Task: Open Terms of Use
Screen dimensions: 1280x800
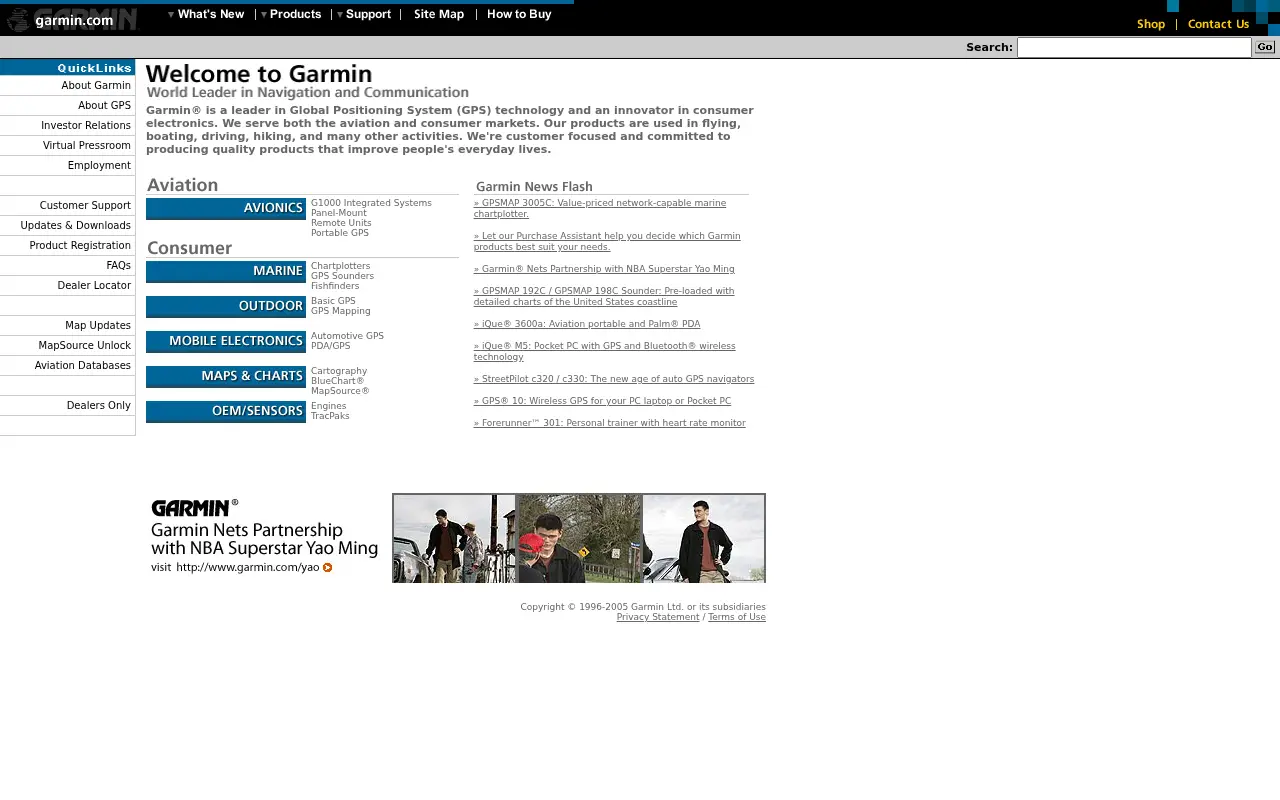Action: click(x=737, y=617)
